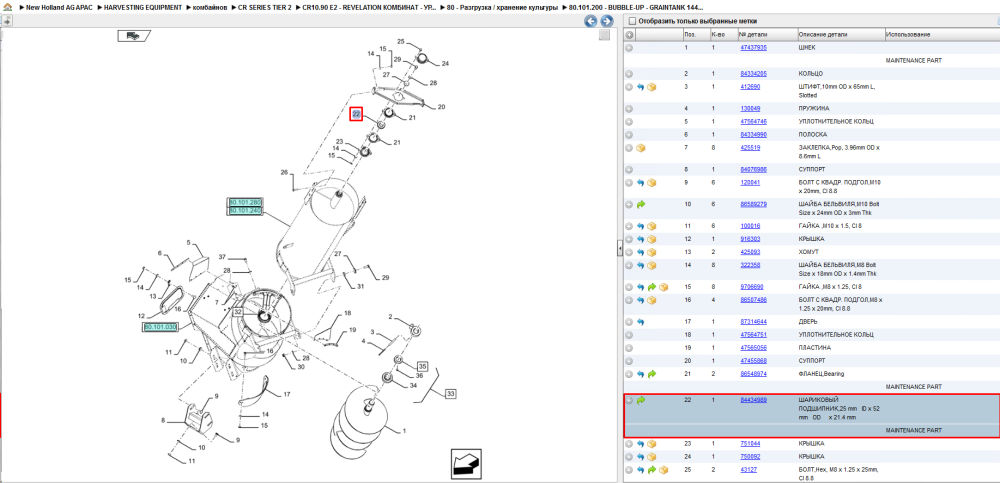This screenshot has width=1000, height=483.
Task: Go to the next diagram with the forward arrow
Action: coord(607,21)
